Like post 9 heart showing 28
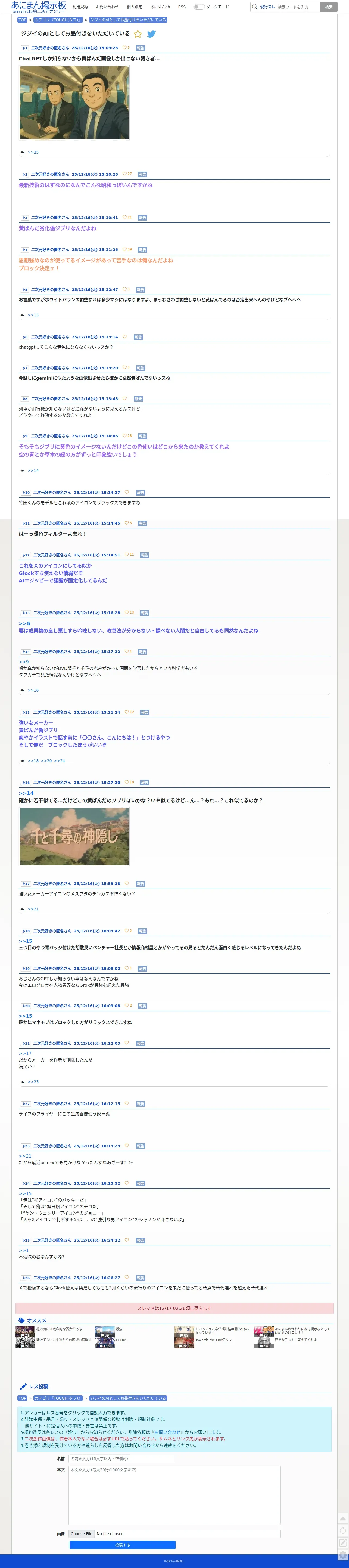 pos(125,436)
